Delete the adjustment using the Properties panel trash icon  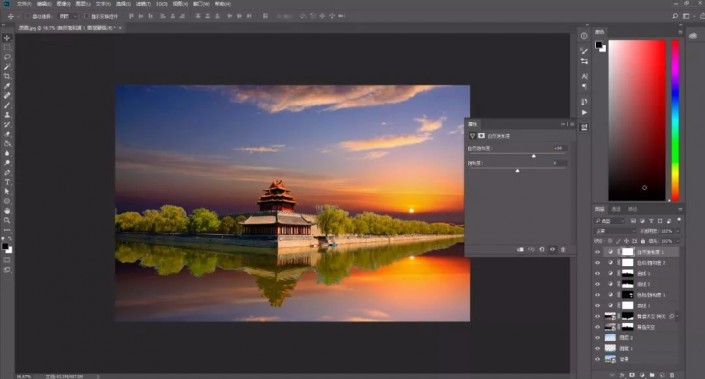tap(563, 250)
